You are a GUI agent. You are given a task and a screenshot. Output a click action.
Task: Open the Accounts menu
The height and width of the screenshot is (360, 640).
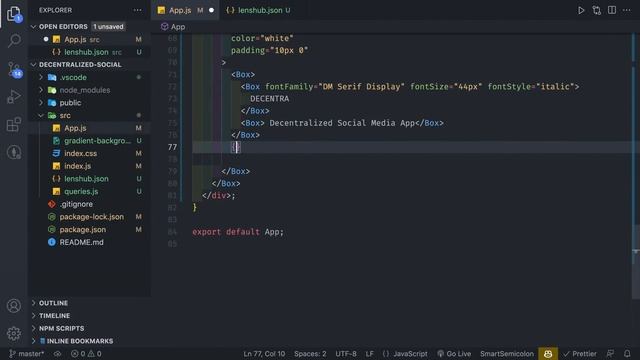pos(14,306)
